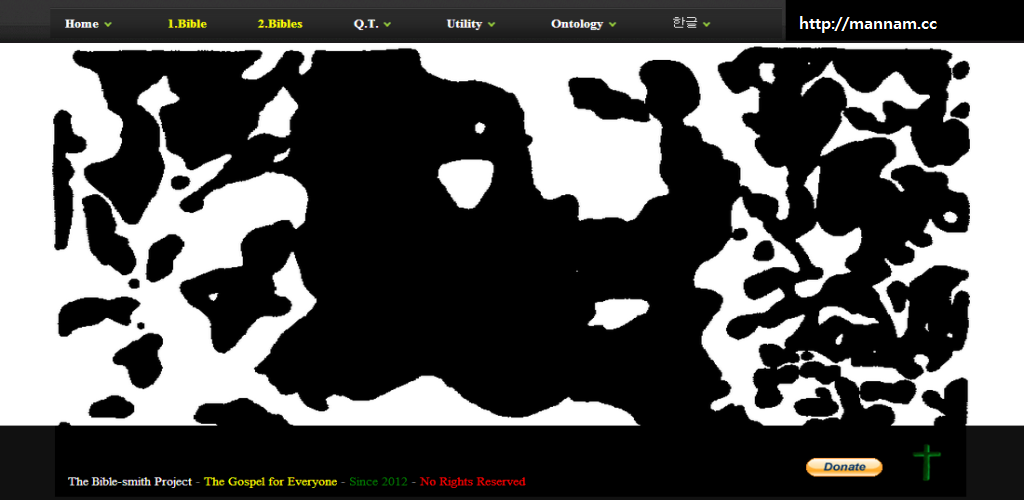Image resolution: width=1024 pixels, height=500 pixels.
Task: Expand the Utility dropdown chevron
Action: point(491,25)
